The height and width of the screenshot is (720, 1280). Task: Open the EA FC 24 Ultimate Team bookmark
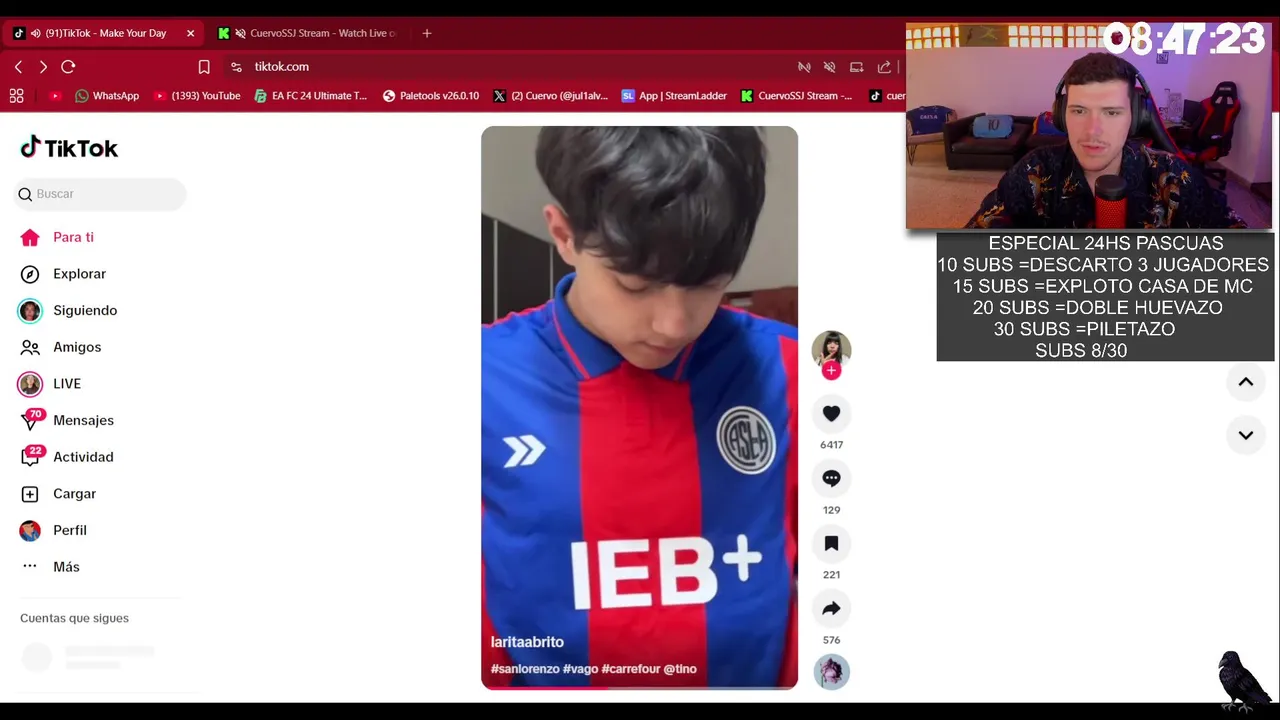311,96
